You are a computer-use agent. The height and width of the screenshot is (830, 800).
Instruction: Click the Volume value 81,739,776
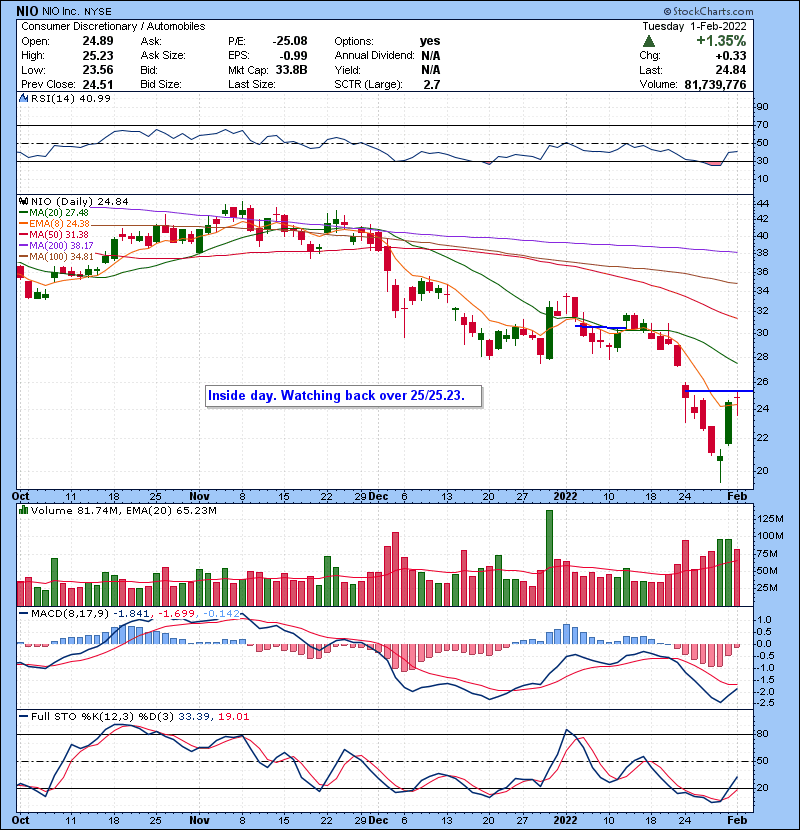click(715, 84)
